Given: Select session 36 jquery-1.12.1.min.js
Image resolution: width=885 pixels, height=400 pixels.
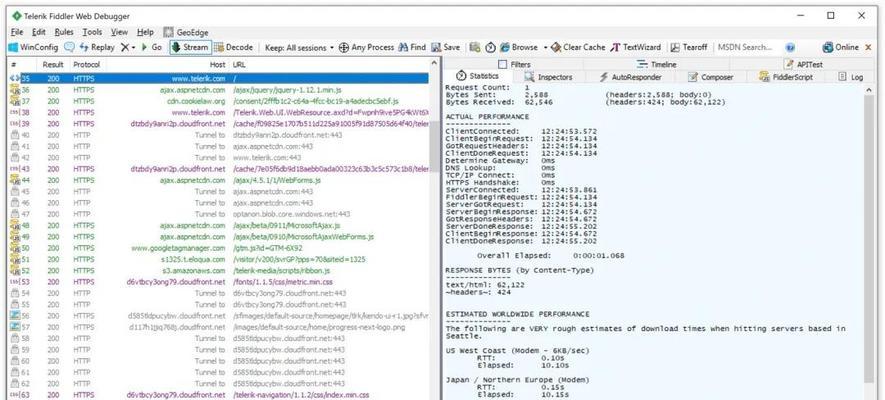Looking at the screenshot, I should click(x=218, y=90).
